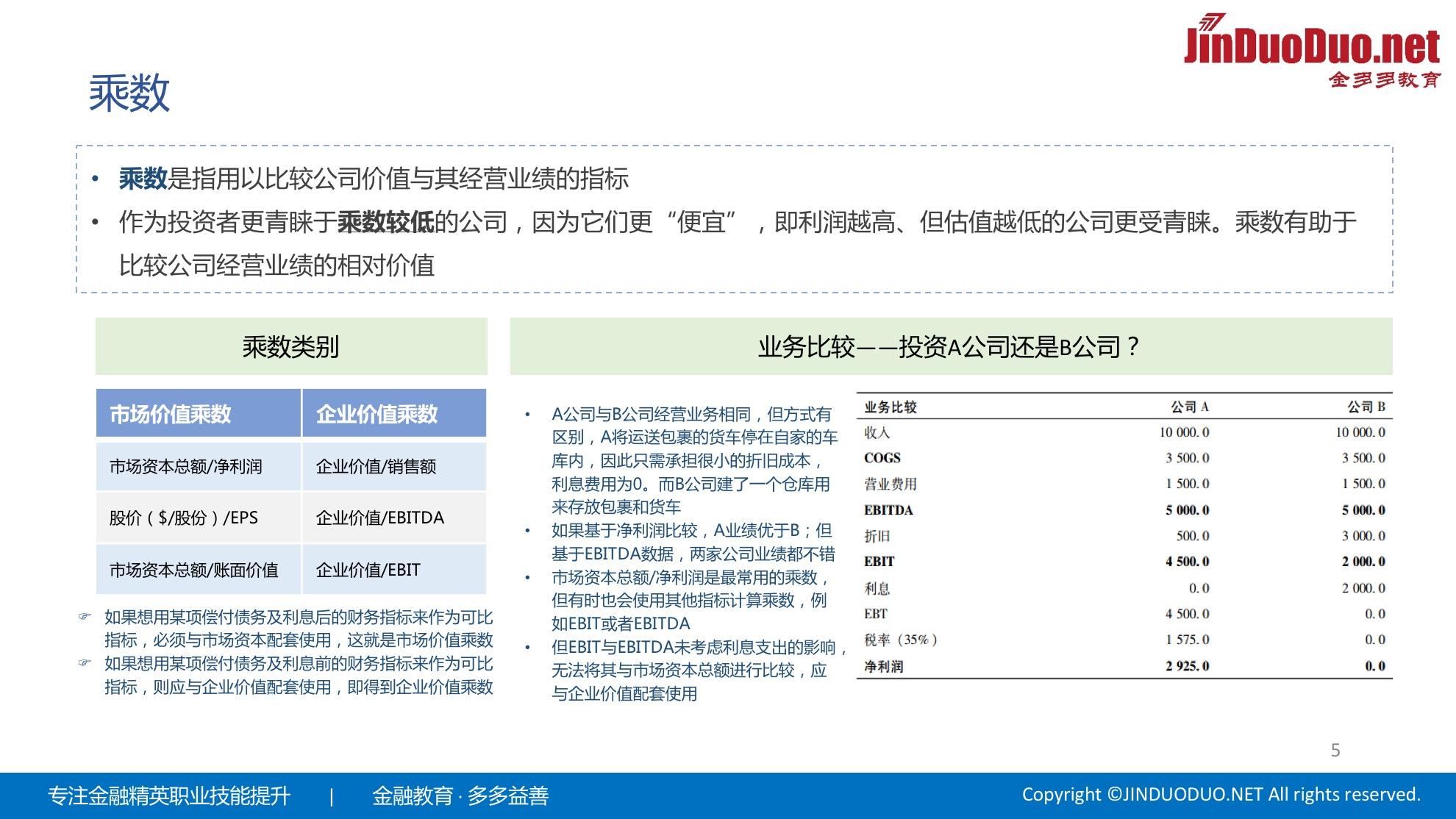Click the 利息 row label
Viewport: 1456px width, 819px height.
(877, 588)
